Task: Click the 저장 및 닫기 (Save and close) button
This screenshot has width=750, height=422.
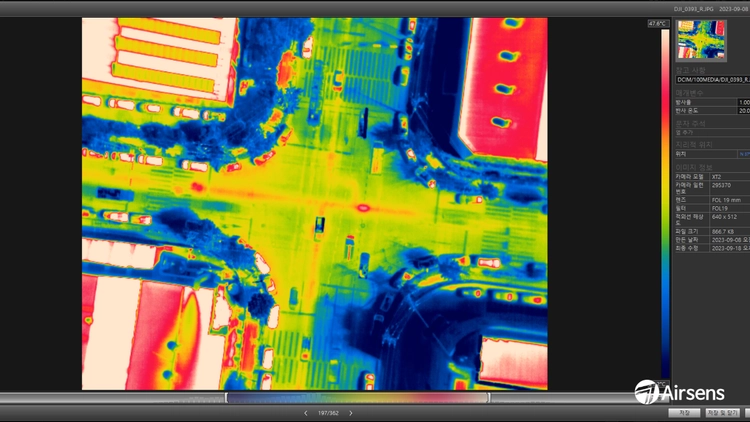Action: (723, 412)
